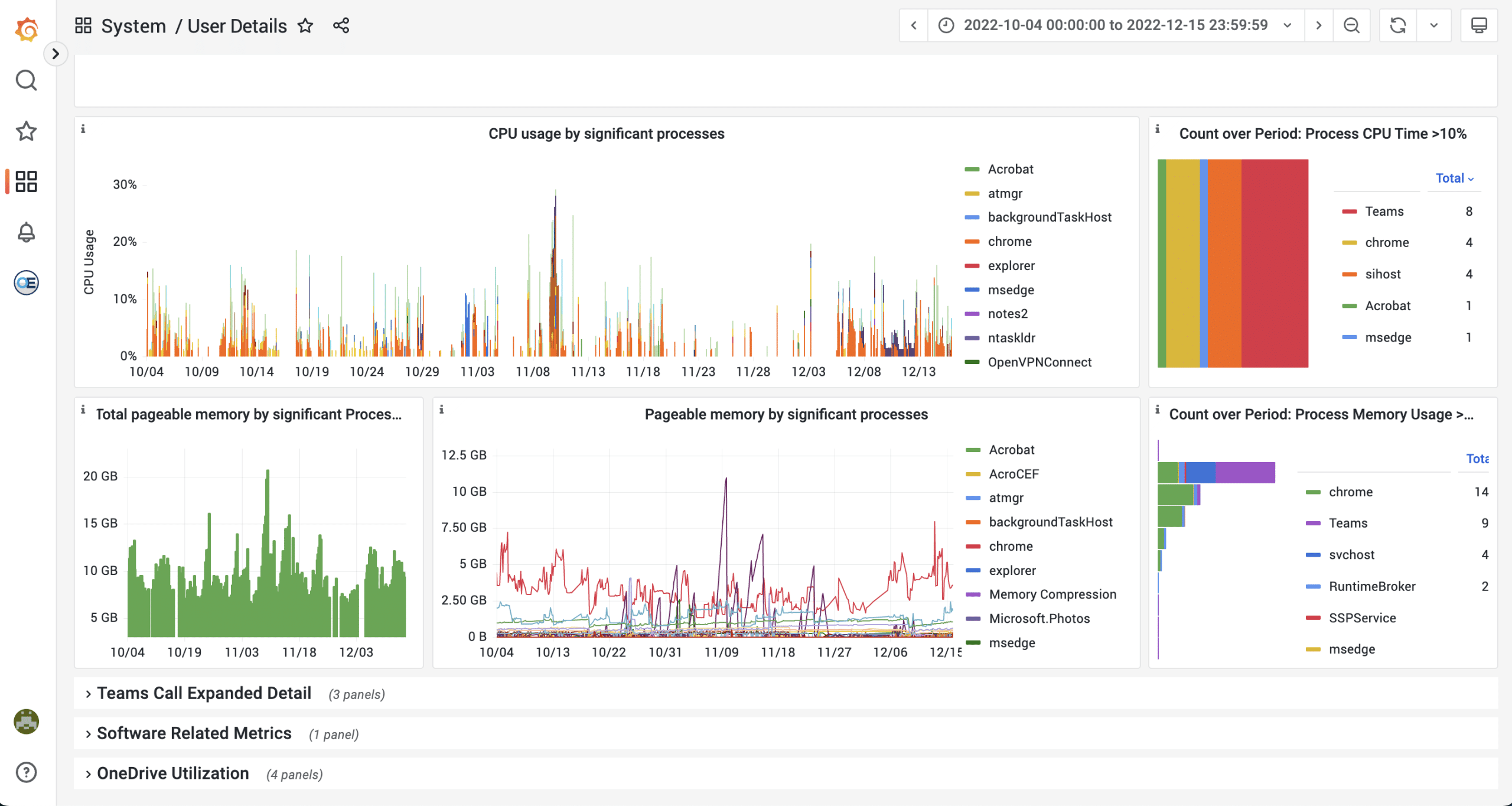
Task: Open System folder breadcrumb link
Action: tap(133, 26)
